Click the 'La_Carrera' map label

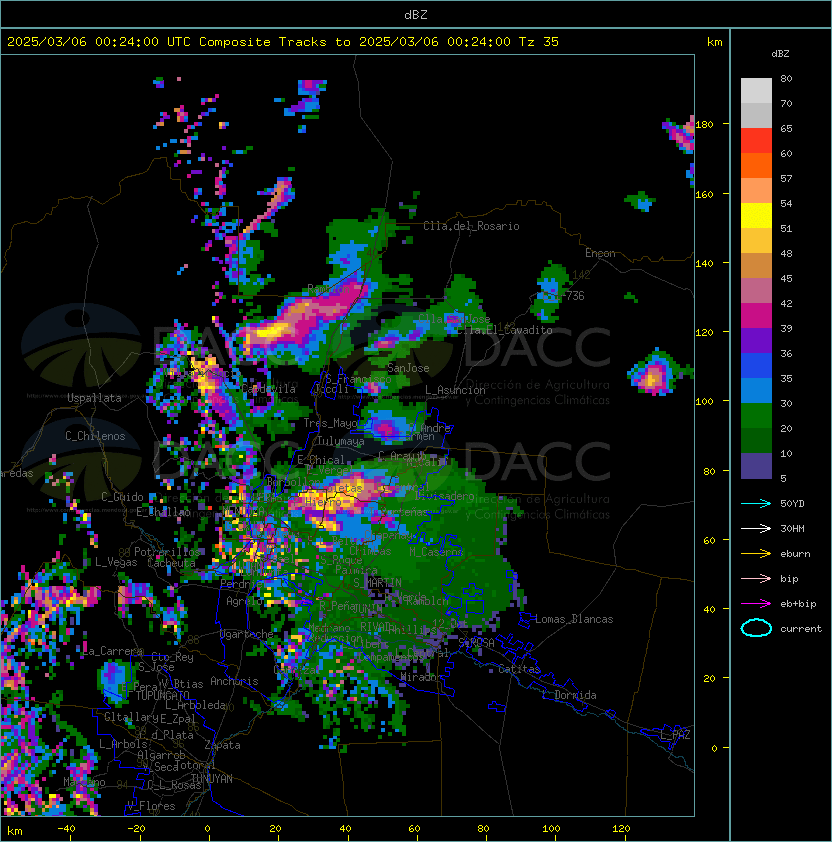click(113, 651)
